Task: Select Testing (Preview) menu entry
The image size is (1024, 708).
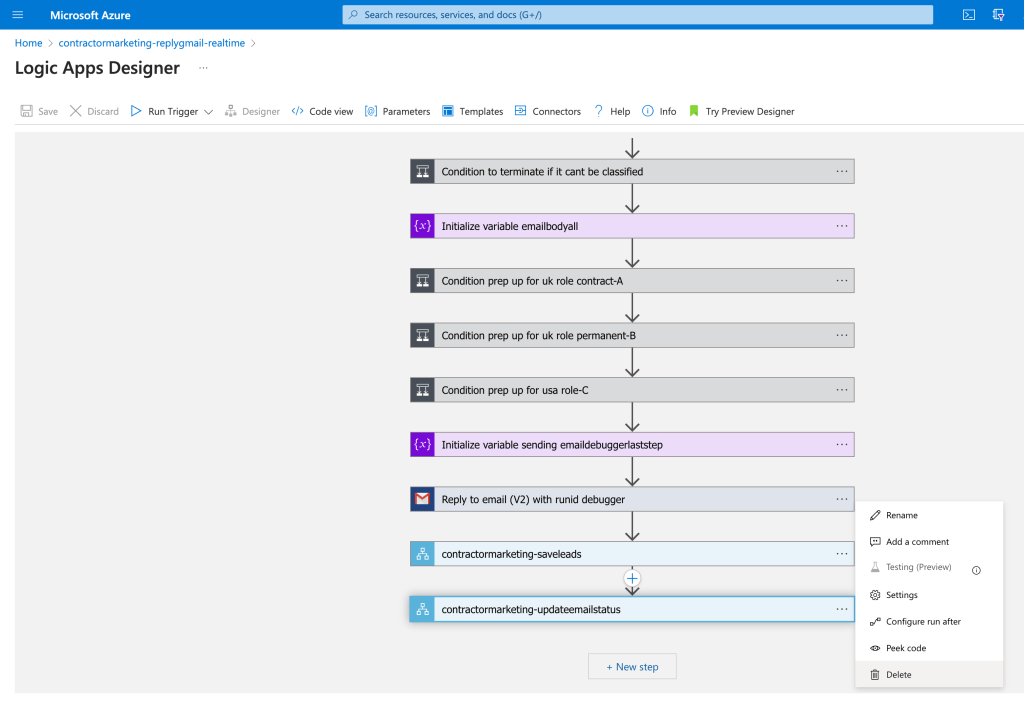Action: pos(918,567)
